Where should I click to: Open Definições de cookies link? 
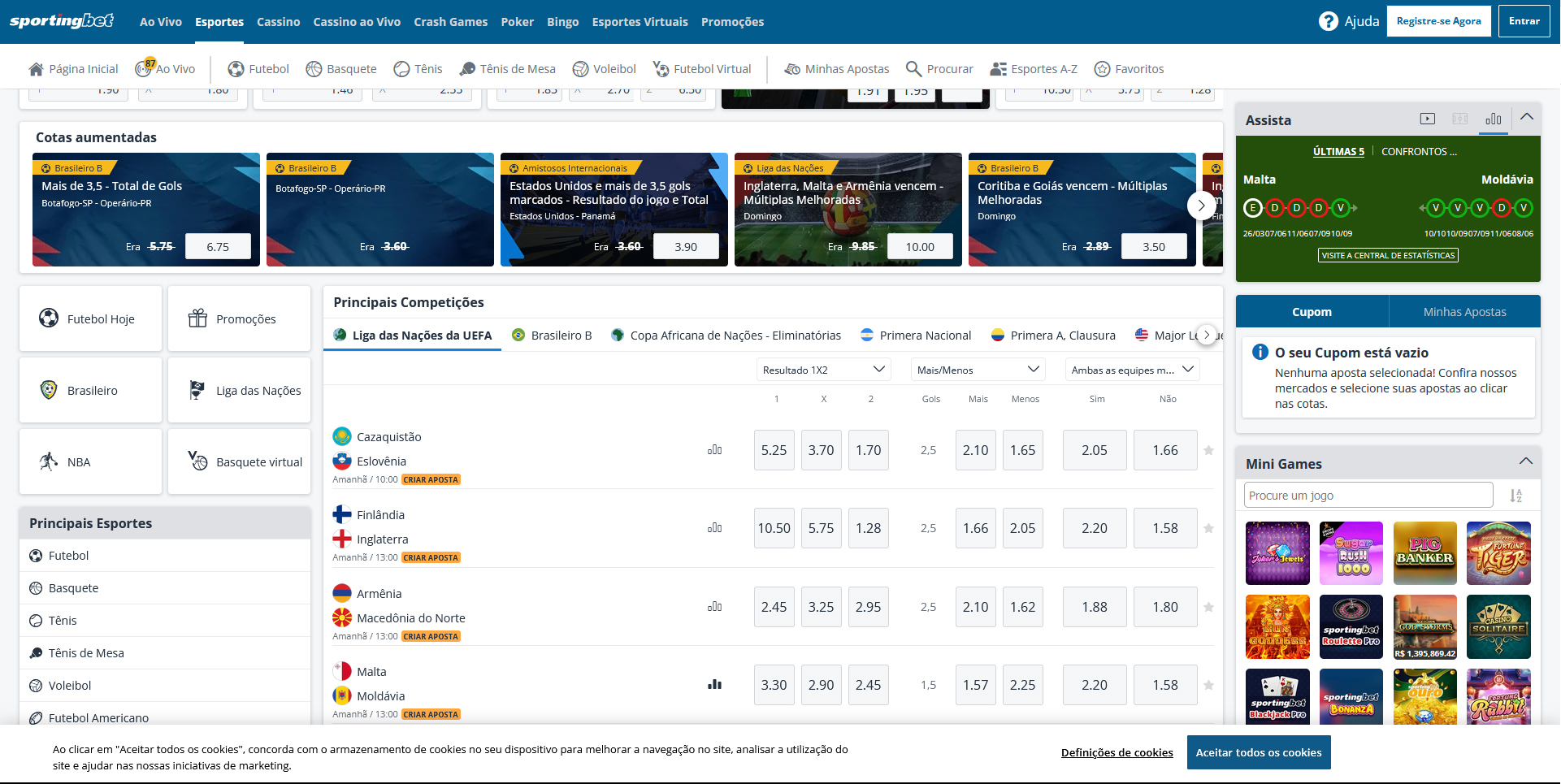tap(1117, 752)
